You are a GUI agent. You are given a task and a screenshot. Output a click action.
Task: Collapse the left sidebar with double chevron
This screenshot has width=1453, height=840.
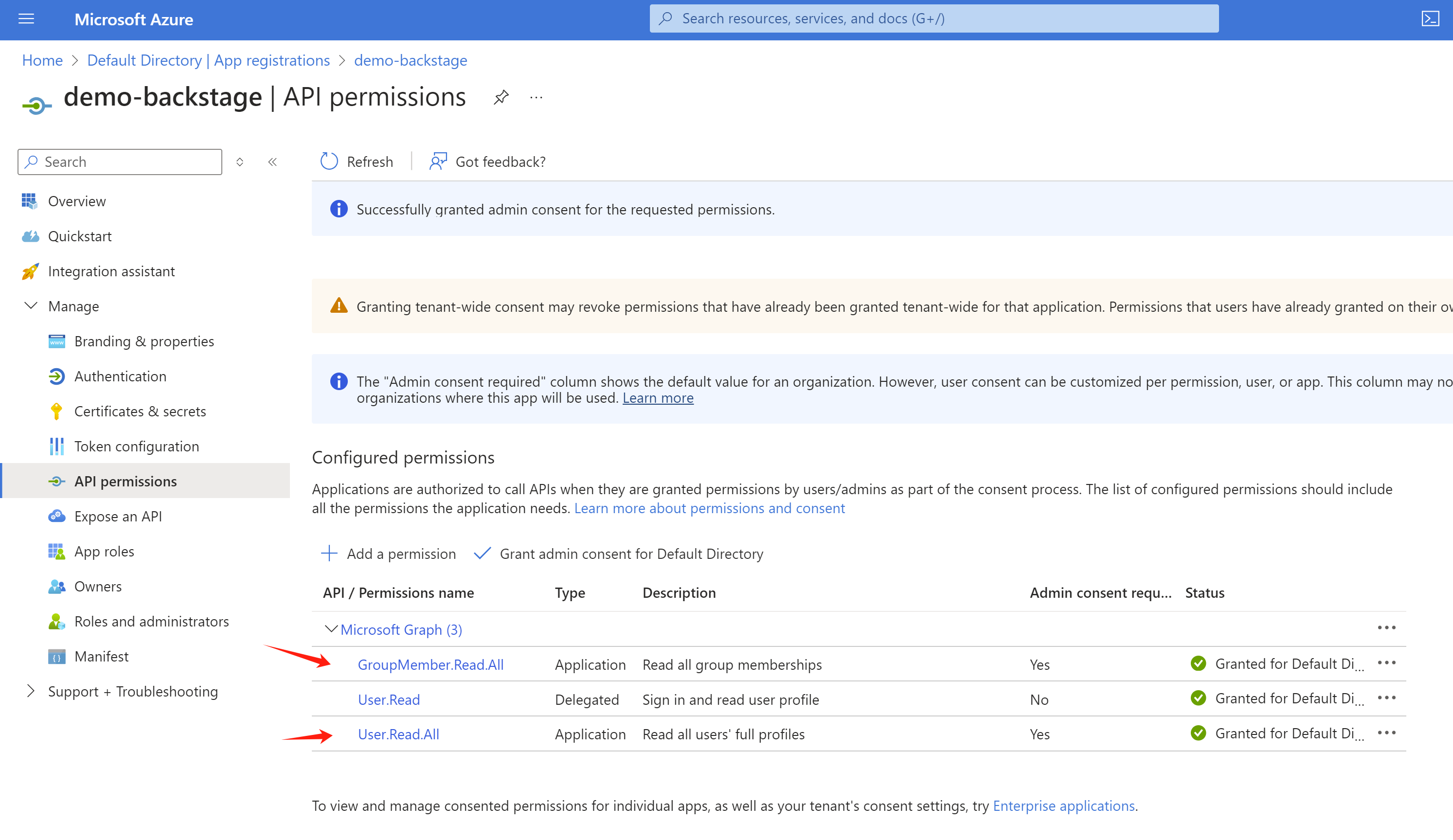click(x=273, y=162)
